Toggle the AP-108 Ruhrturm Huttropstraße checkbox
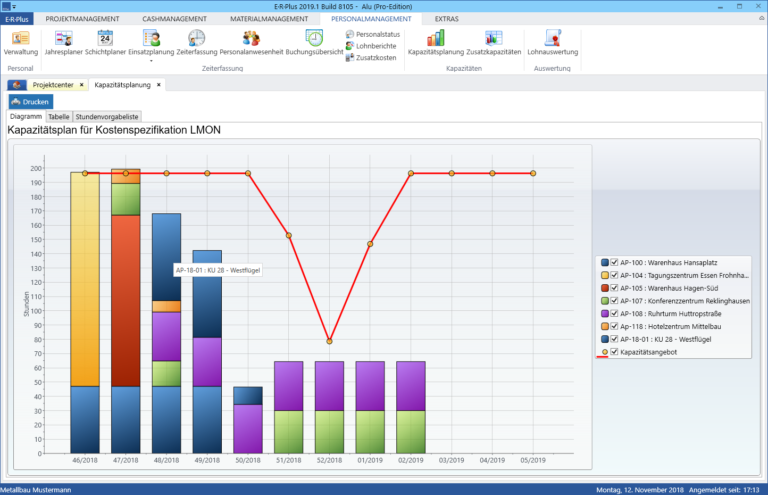Screen dimensions: 768x495 (614, 313)
